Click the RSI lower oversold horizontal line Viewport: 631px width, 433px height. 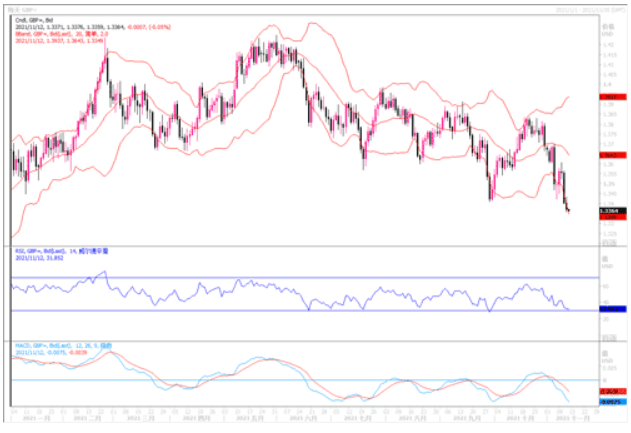300,310
